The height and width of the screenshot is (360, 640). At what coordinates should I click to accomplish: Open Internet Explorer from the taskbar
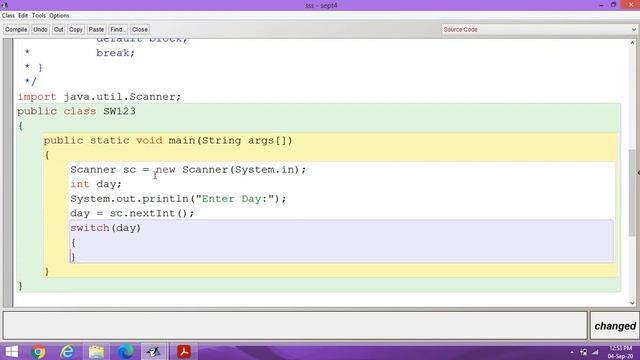67,352
